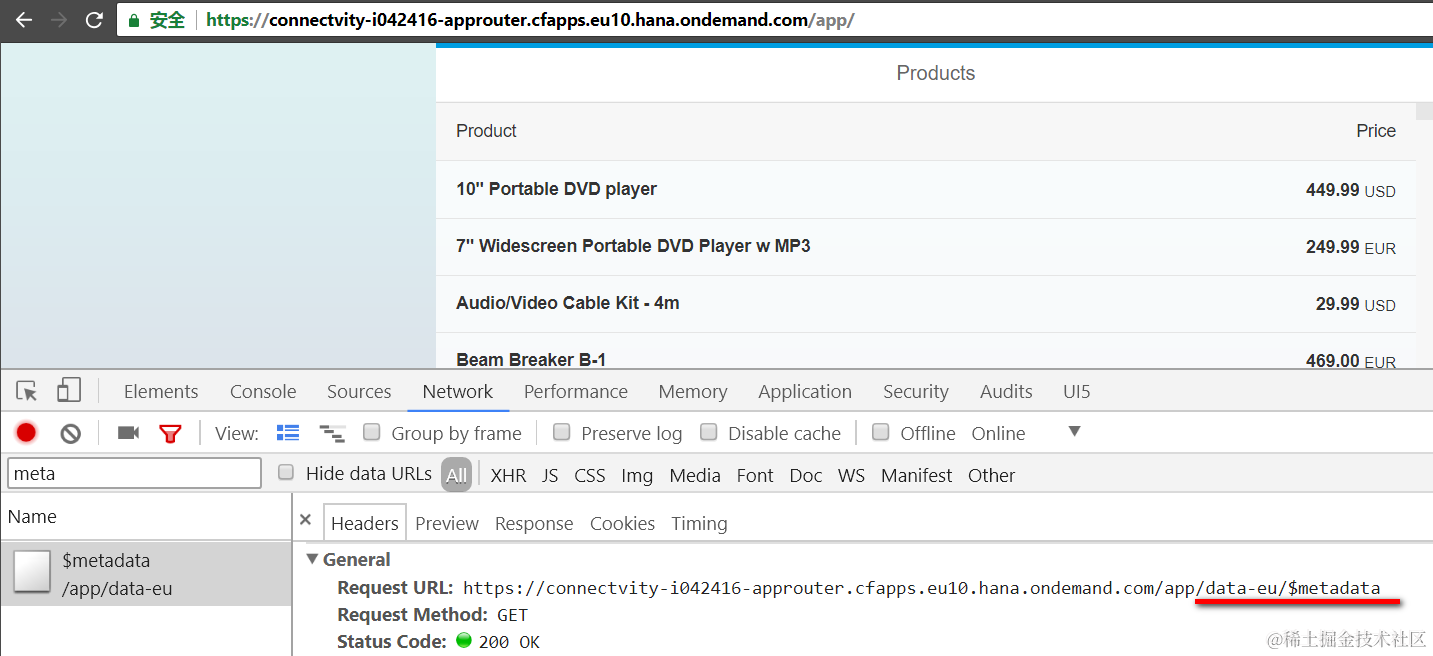This screenshot has height=656, width=1433.
Task: Filter requests by CSS
Action: [x=590, y=475]
